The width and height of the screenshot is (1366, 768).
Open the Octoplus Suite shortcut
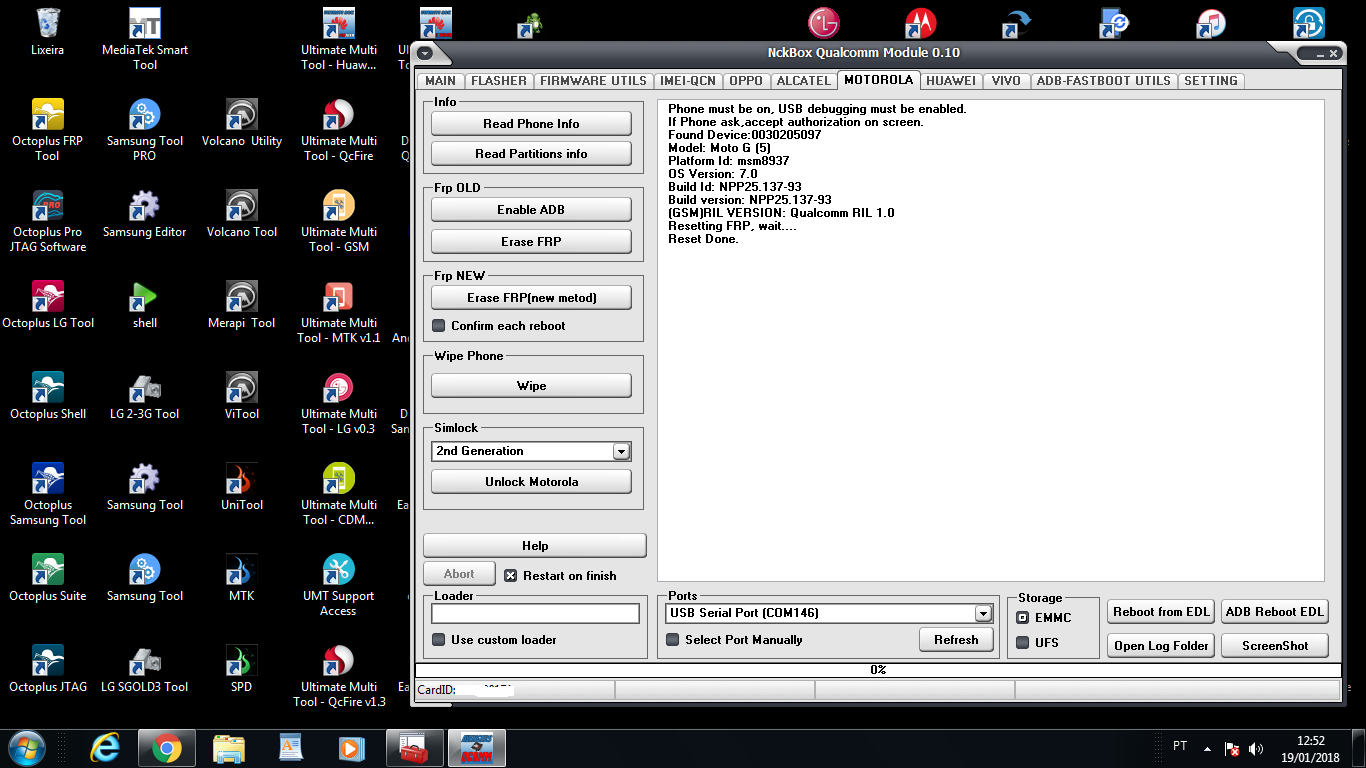click(47, 578)
